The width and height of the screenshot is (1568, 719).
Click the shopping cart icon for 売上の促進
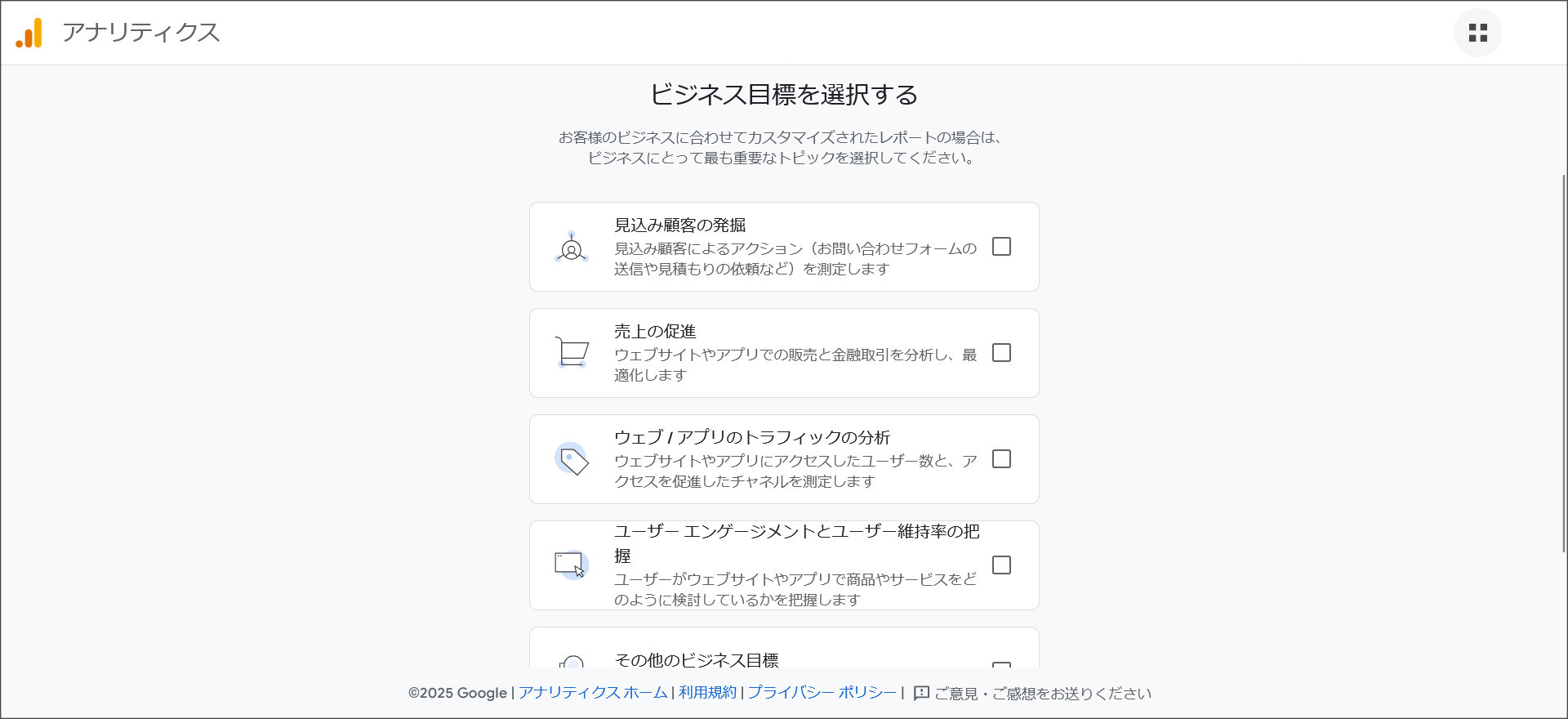click(x=572, y=353)
